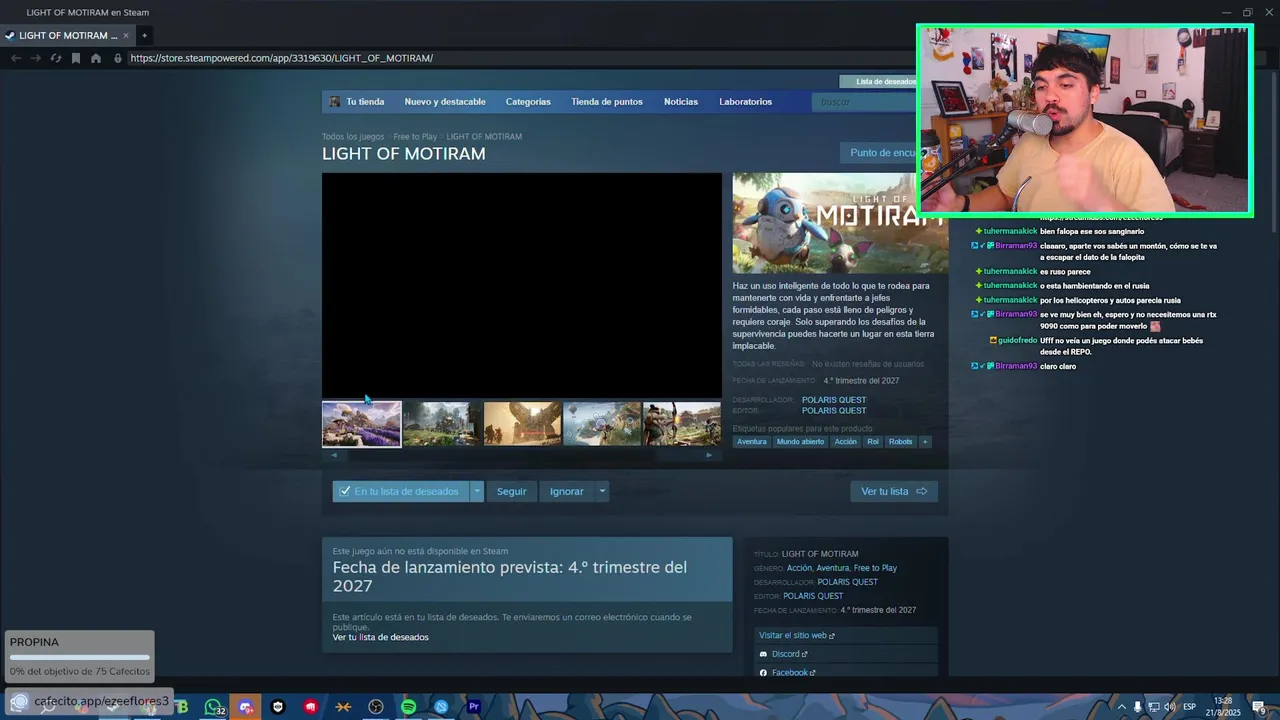The image size is (1280, 720).
Task: Open the Tienda de puntos tab
Action: [x=607, y=102]
